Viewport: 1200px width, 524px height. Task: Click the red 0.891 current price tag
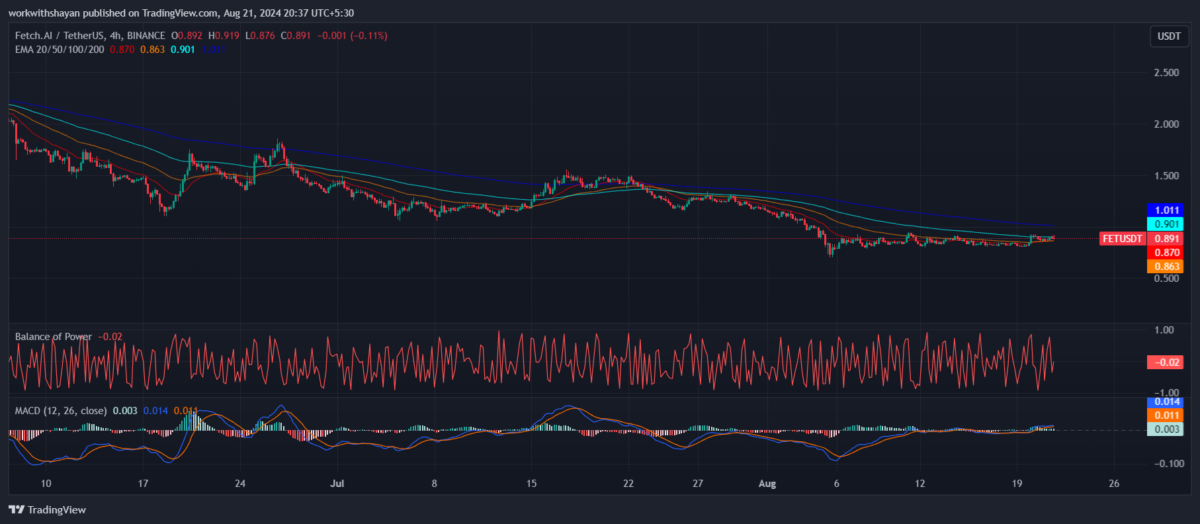point(1167,239)
